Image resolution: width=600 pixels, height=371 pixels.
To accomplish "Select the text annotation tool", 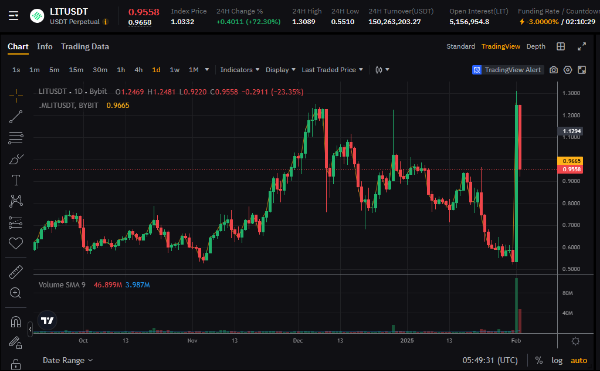I will point(16,180).
